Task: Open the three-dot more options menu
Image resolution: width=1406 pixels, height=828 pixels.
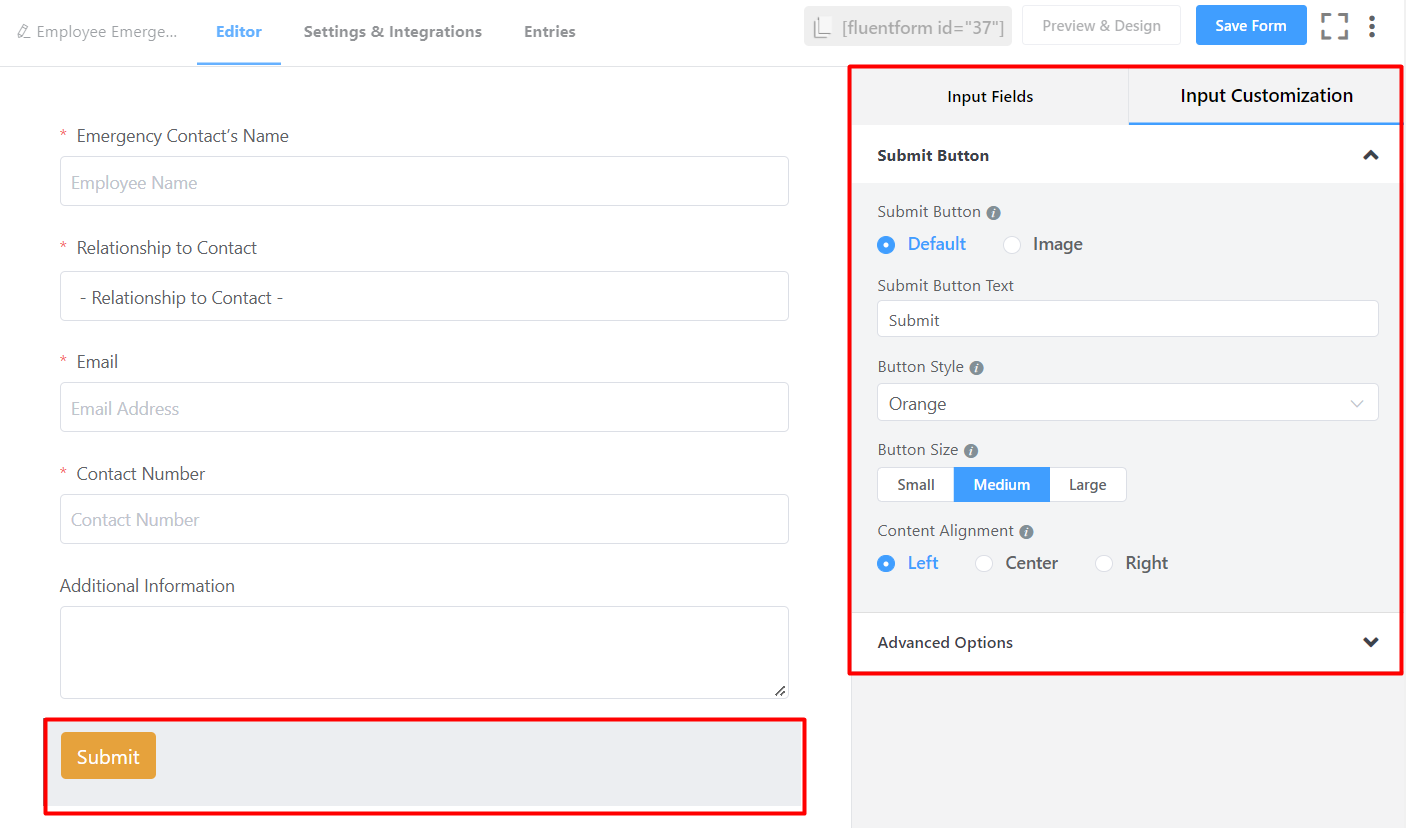Action: 1372,26
